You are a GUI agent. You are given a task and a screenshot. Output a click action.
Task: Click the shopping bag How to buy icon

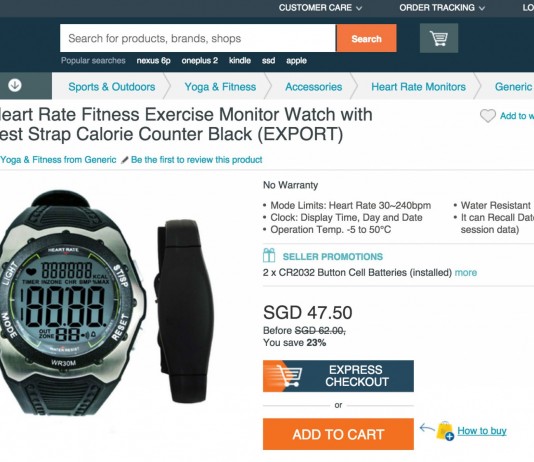[445, 431]
